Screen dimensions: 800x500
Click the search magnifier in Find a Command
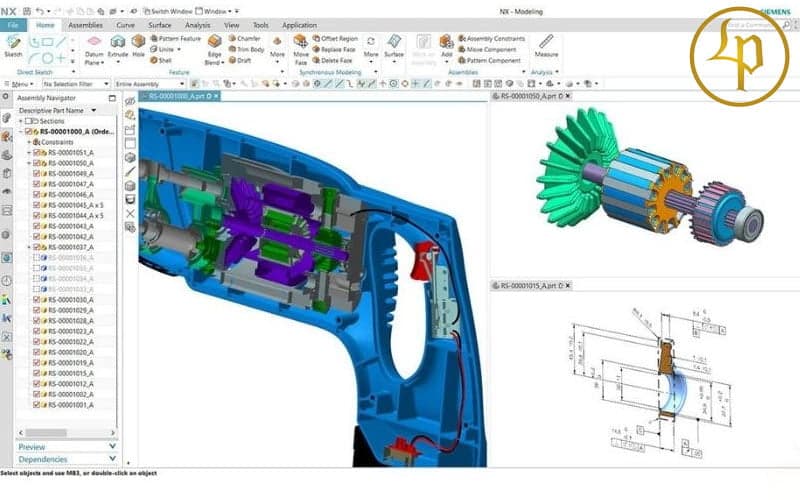[x=786, y=25]
